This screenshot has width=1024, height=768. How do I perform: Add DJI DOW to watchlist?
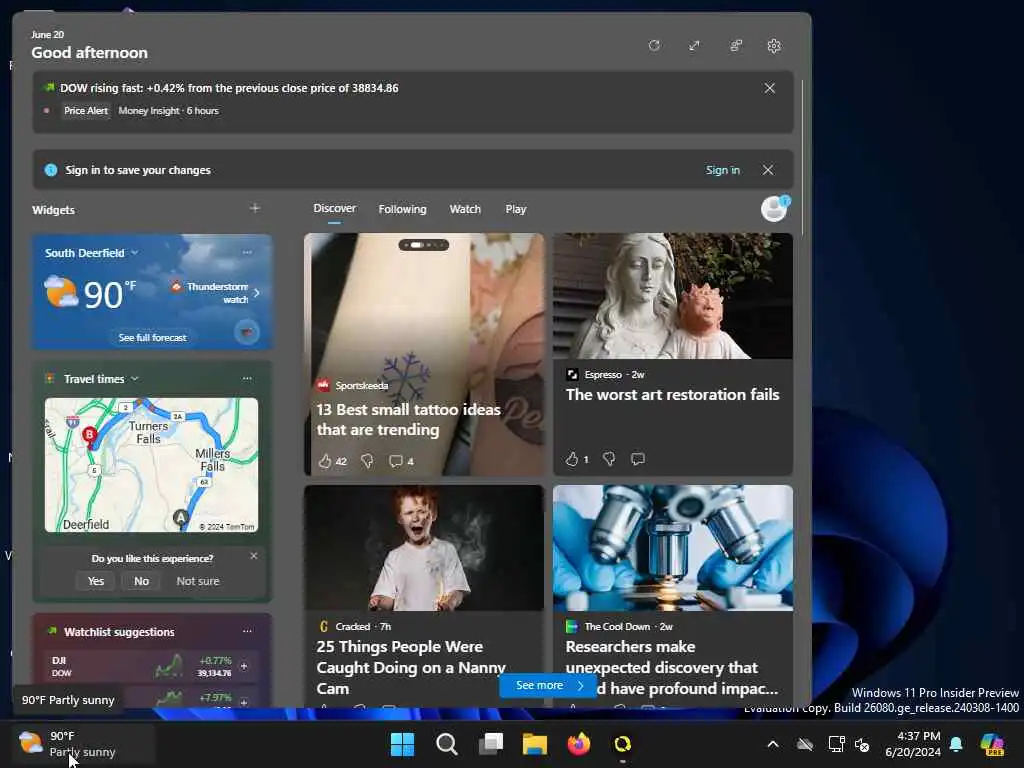coord(244,666)
